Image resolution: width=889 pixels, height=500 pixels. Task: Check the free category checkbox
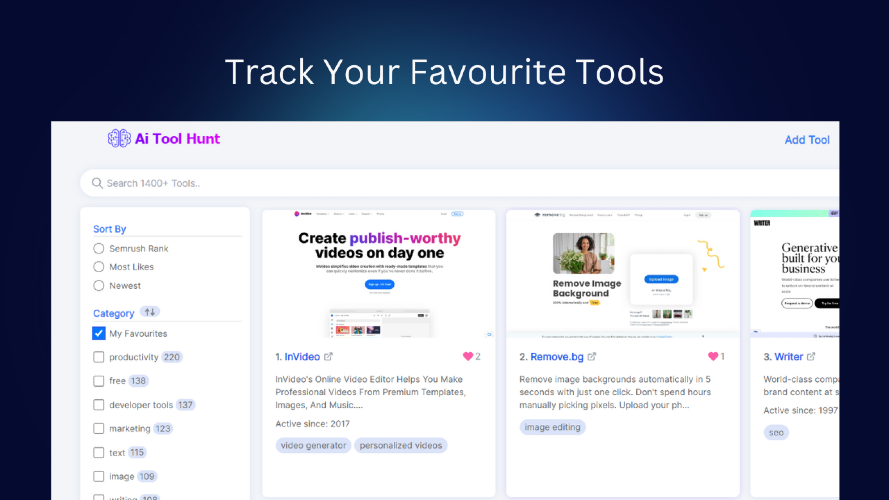99,381
